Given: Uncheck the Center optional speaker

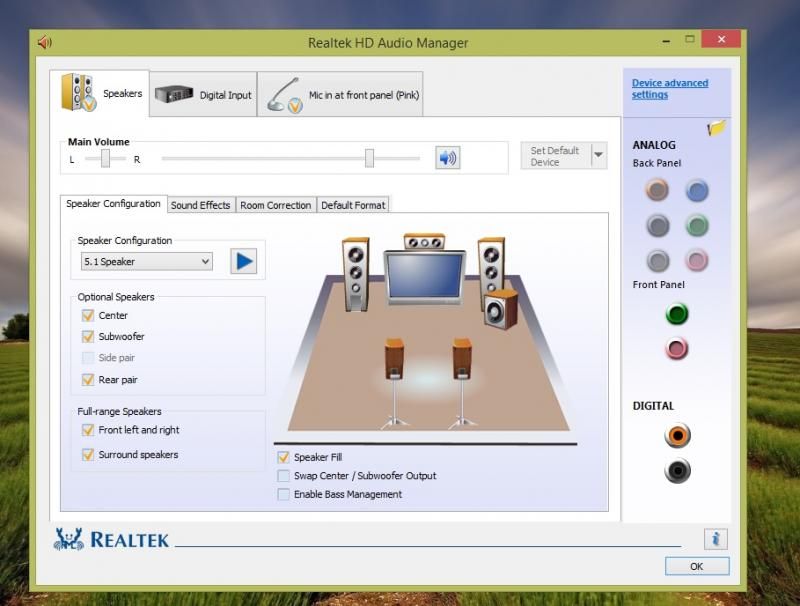Looking at the screenshot, I should [88, 315].
